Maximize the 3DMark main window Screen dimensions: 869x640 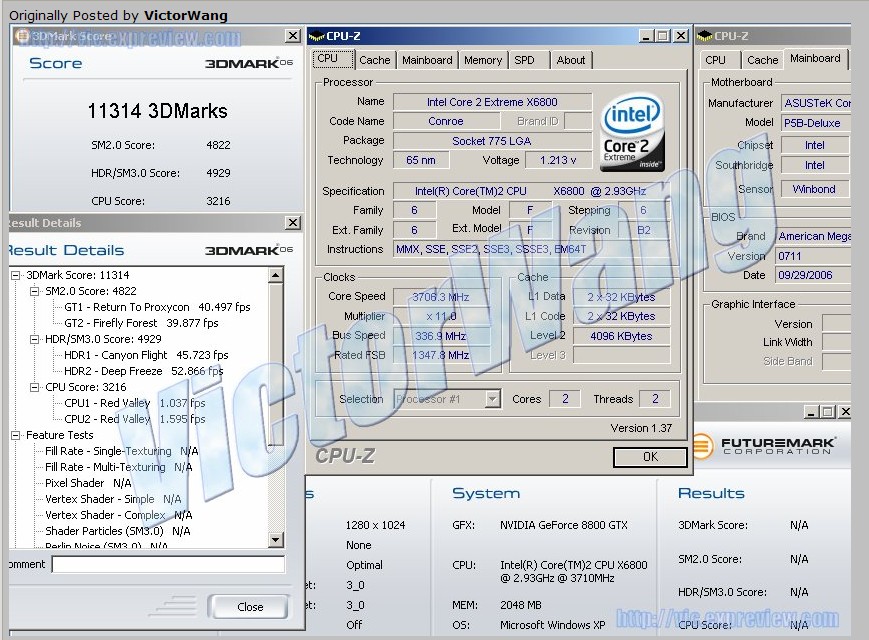pyautogui.click(x=828, y=412)
